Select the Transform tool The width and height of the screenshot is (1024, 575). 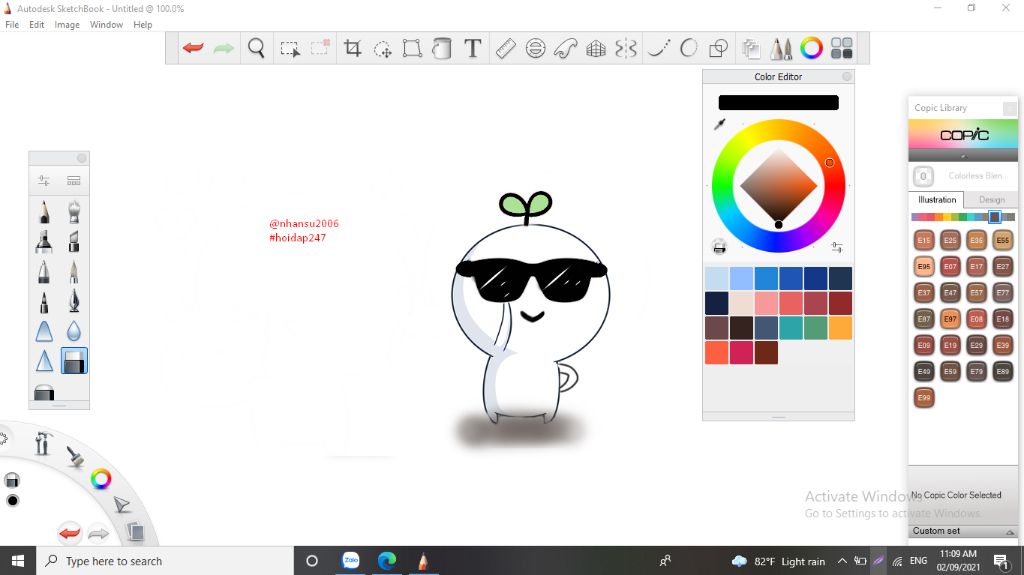point(412,48)
